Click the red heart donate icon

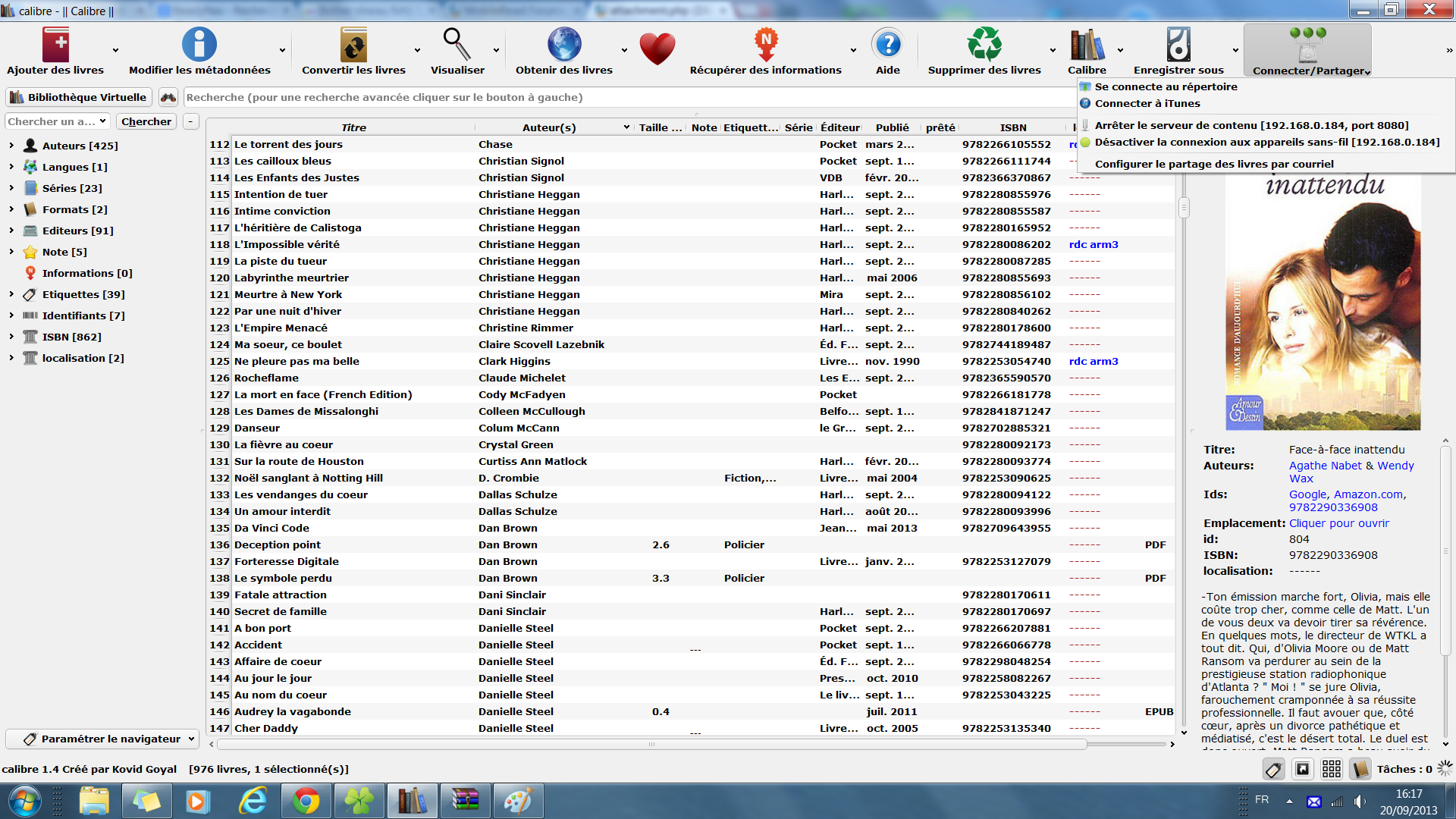coord(657,49)
